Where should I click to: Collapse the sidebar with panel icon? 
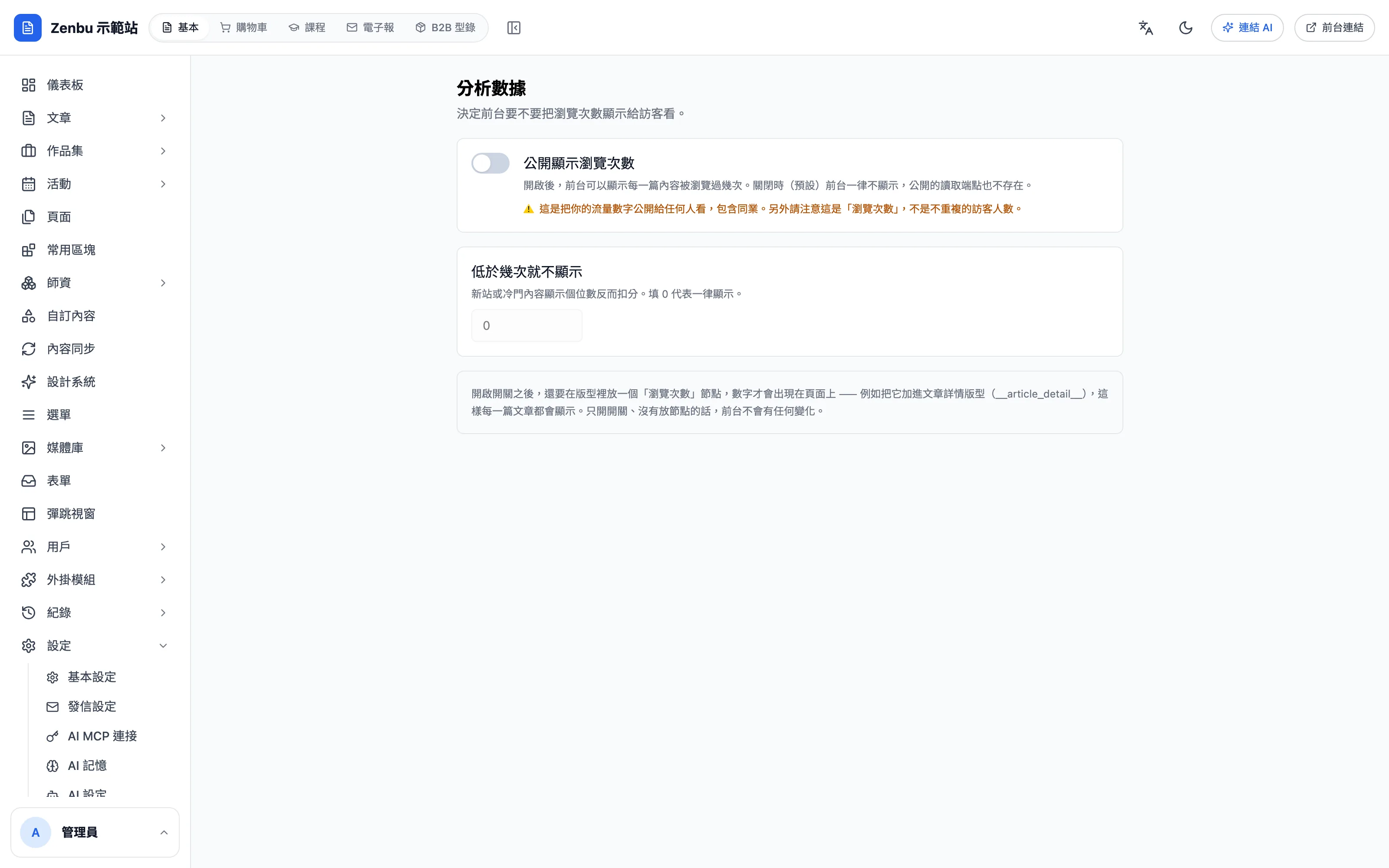(513, 27)
